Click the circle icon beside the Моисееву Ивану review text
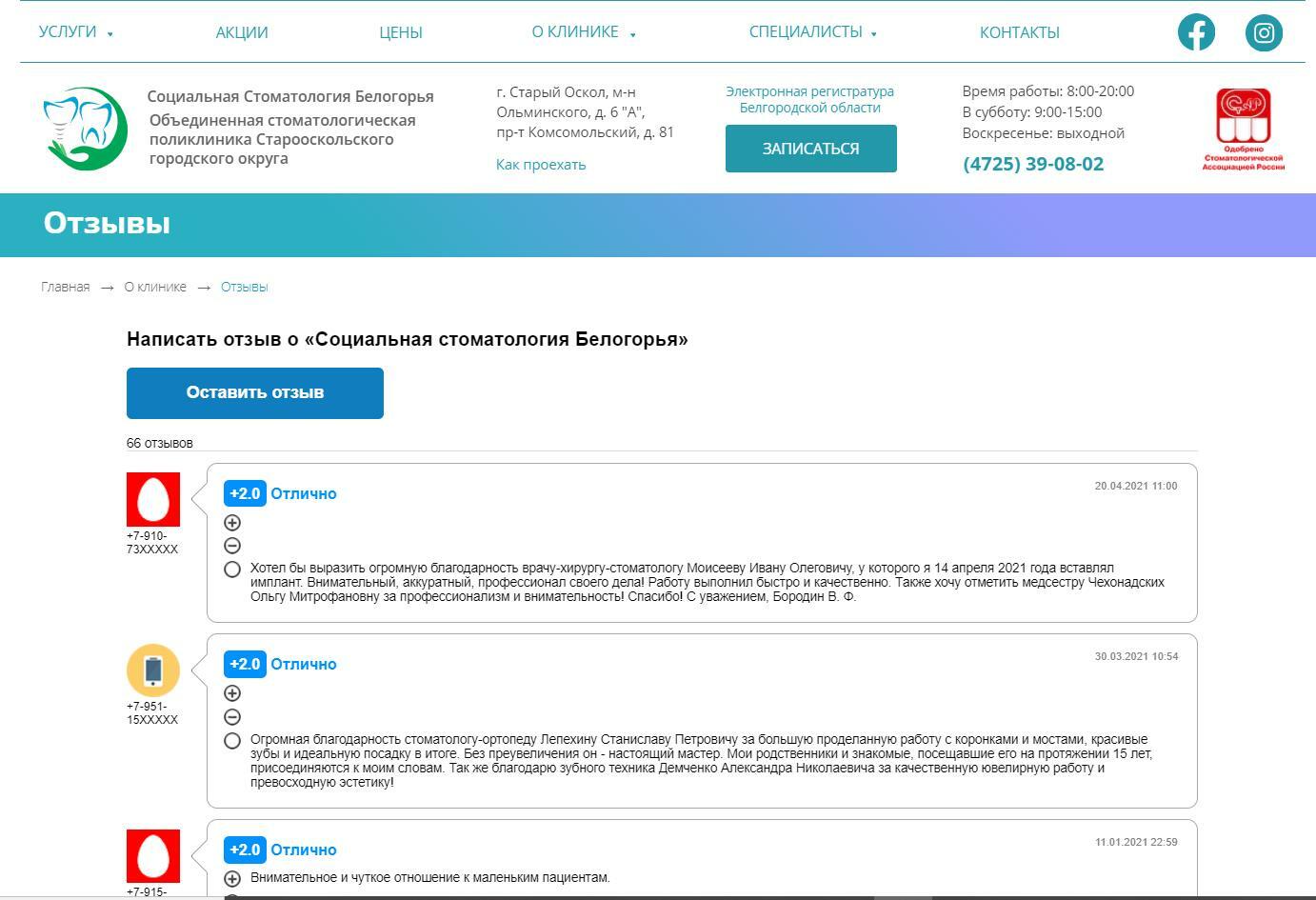The width and height of the screenshot is (1316, 900). point(232,570)
